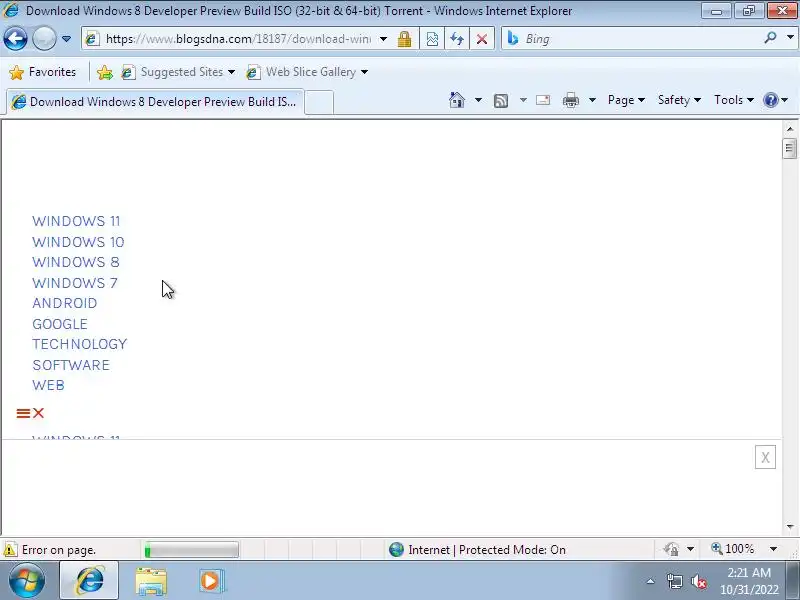The image size is (800, 600).
Task: Open the WINDOWS 11 link
Action: (76, 221)
